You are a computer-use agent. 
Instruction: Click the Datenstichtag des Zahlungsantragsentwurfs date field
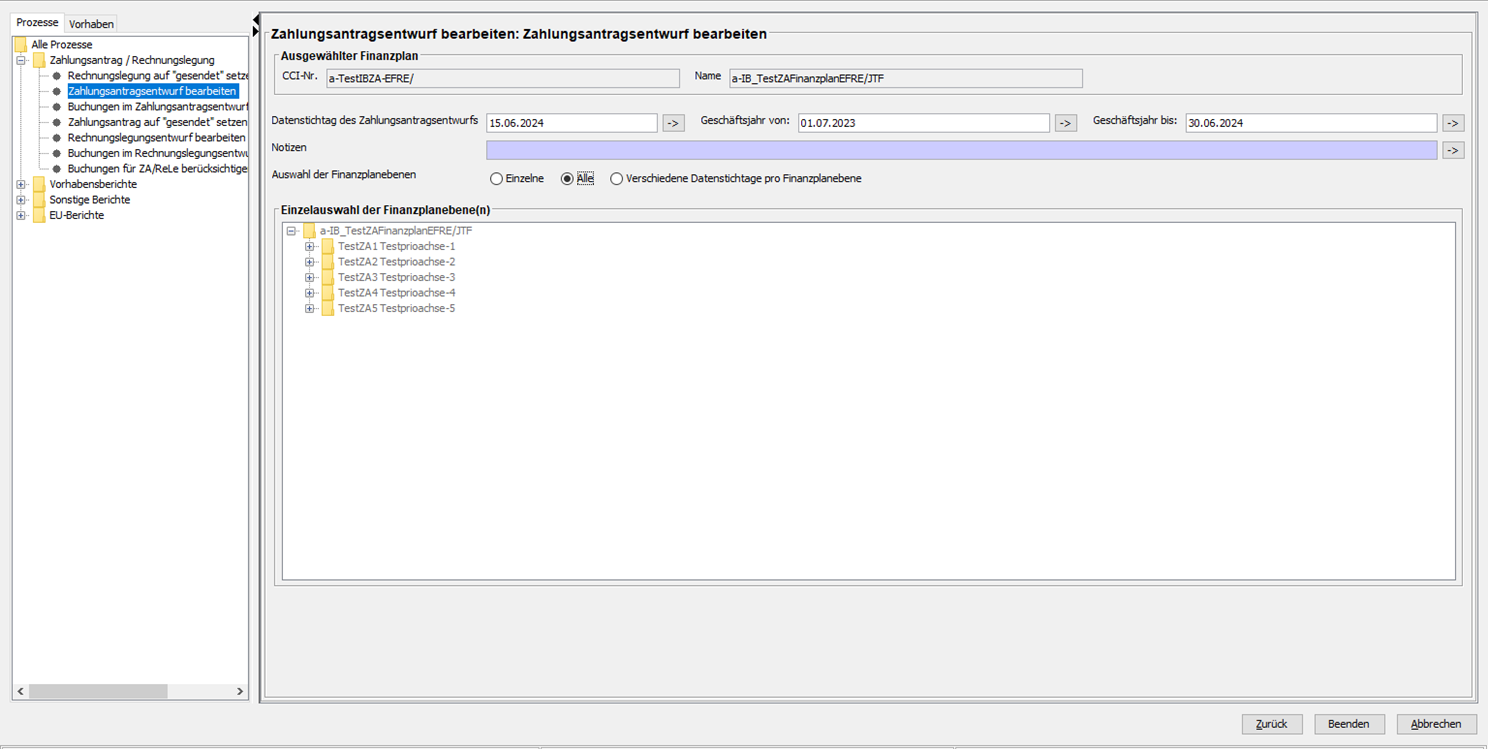pyautogui.click(x=572, y=123)
